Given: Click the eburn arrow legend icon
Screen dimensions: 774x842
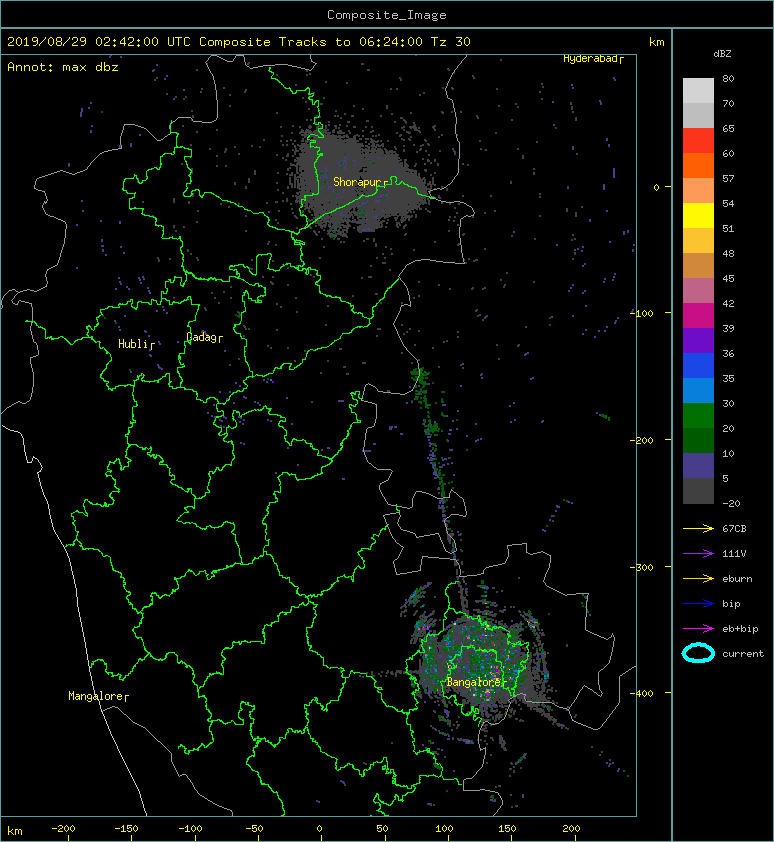Looking at the screenshot, I should pos(698,578).
